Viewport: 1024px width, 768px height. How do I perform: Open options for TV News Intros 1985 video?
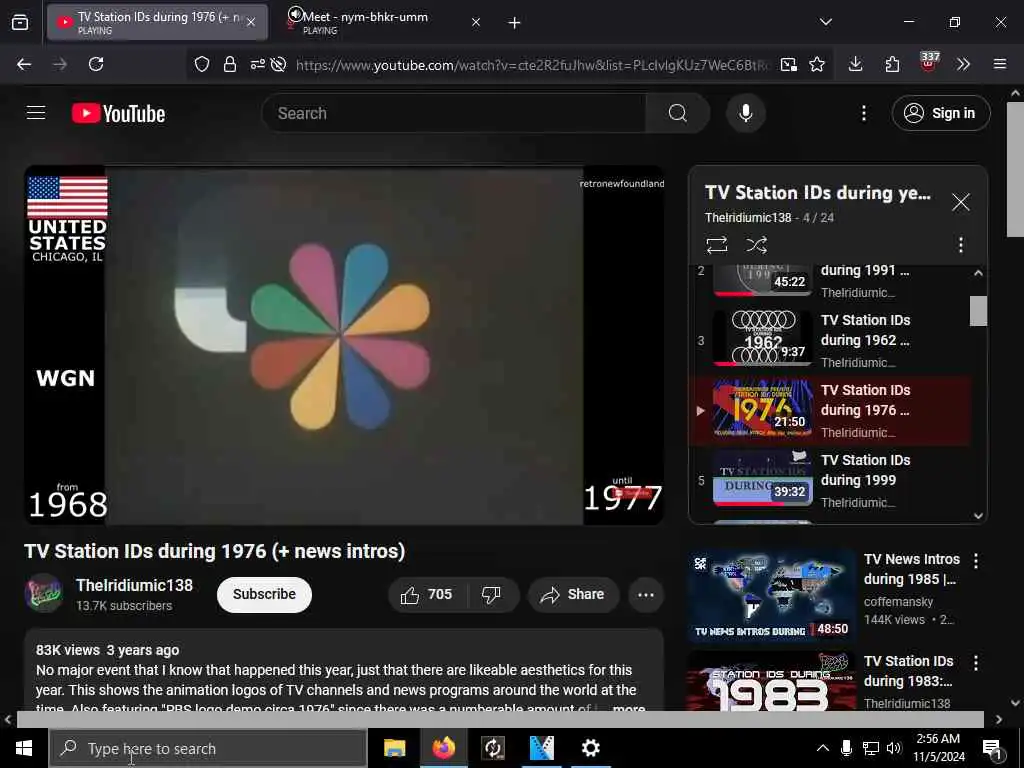pos(976,561)
